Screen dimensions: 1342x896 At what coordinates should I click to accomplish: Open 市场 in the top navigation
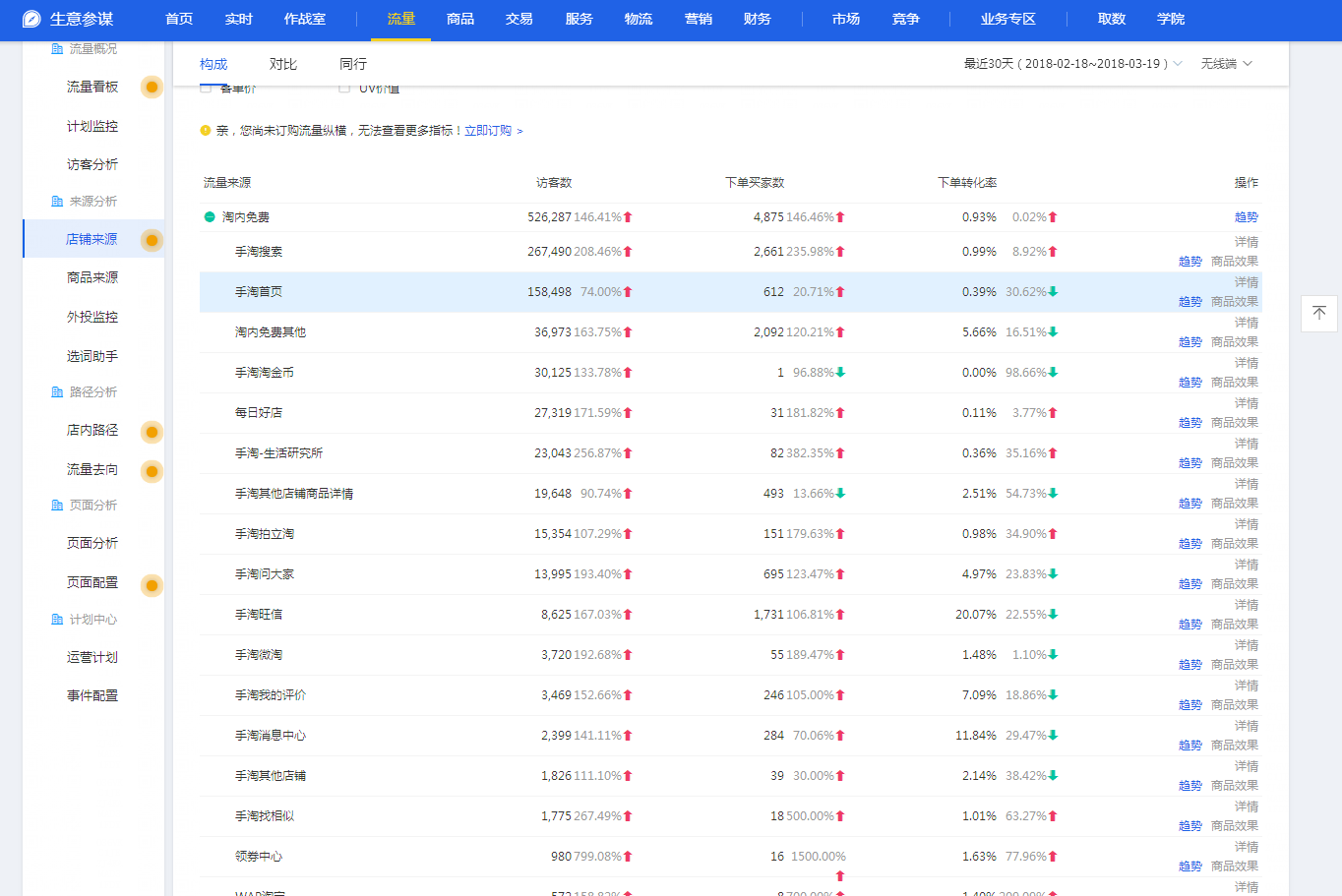(846, 19)
